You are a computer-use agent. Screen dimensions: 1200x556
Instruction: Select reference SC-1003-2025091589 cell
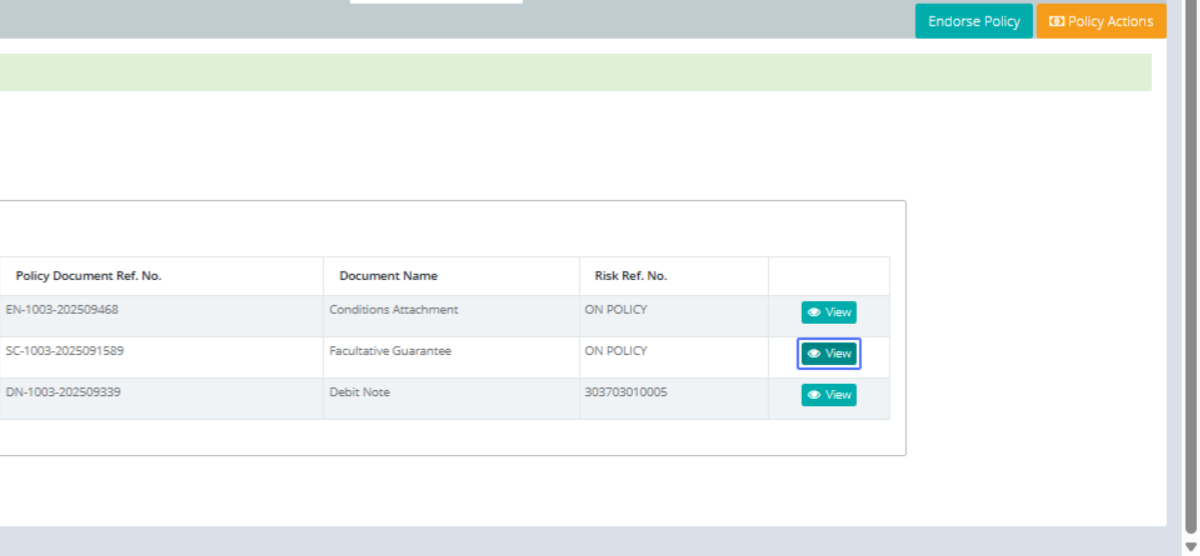tap(65, 351)
